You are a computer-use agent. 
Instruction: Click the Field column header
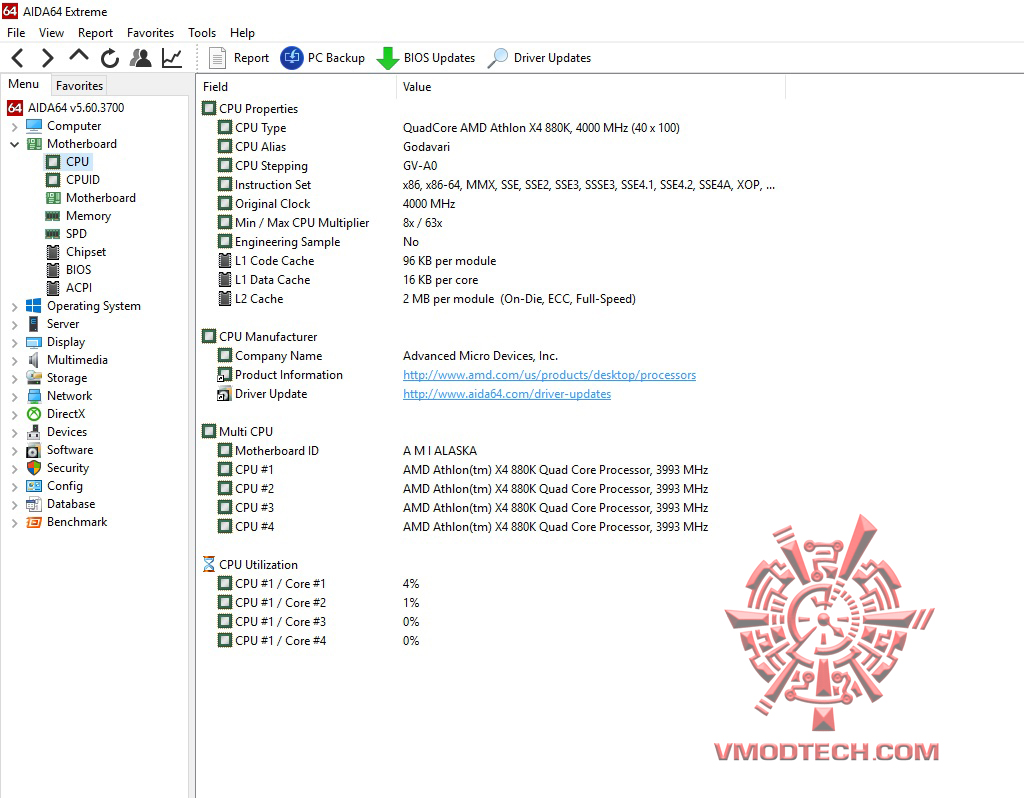click(x=296, y=87)
